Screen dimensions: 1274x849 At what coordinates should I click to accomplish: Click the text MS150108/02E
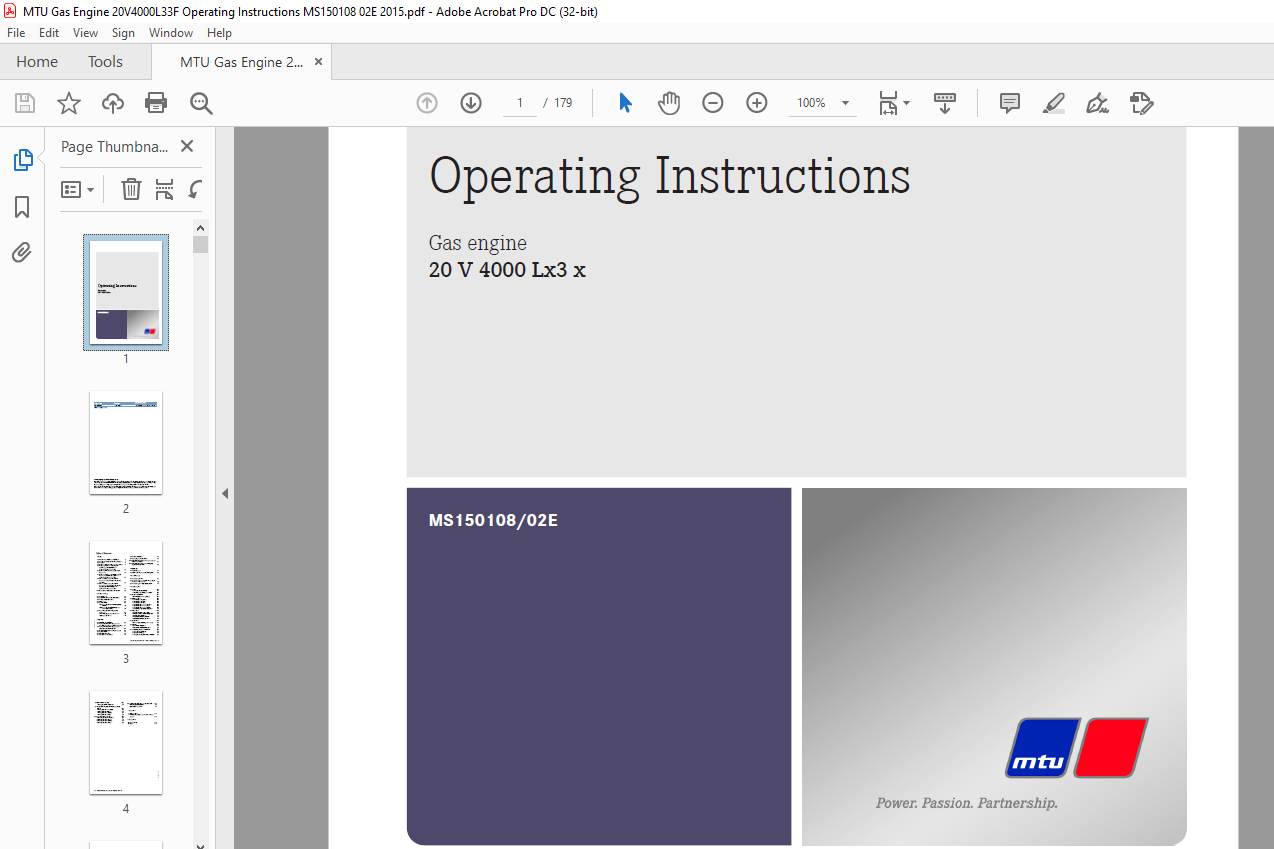[x=493, y=520]
